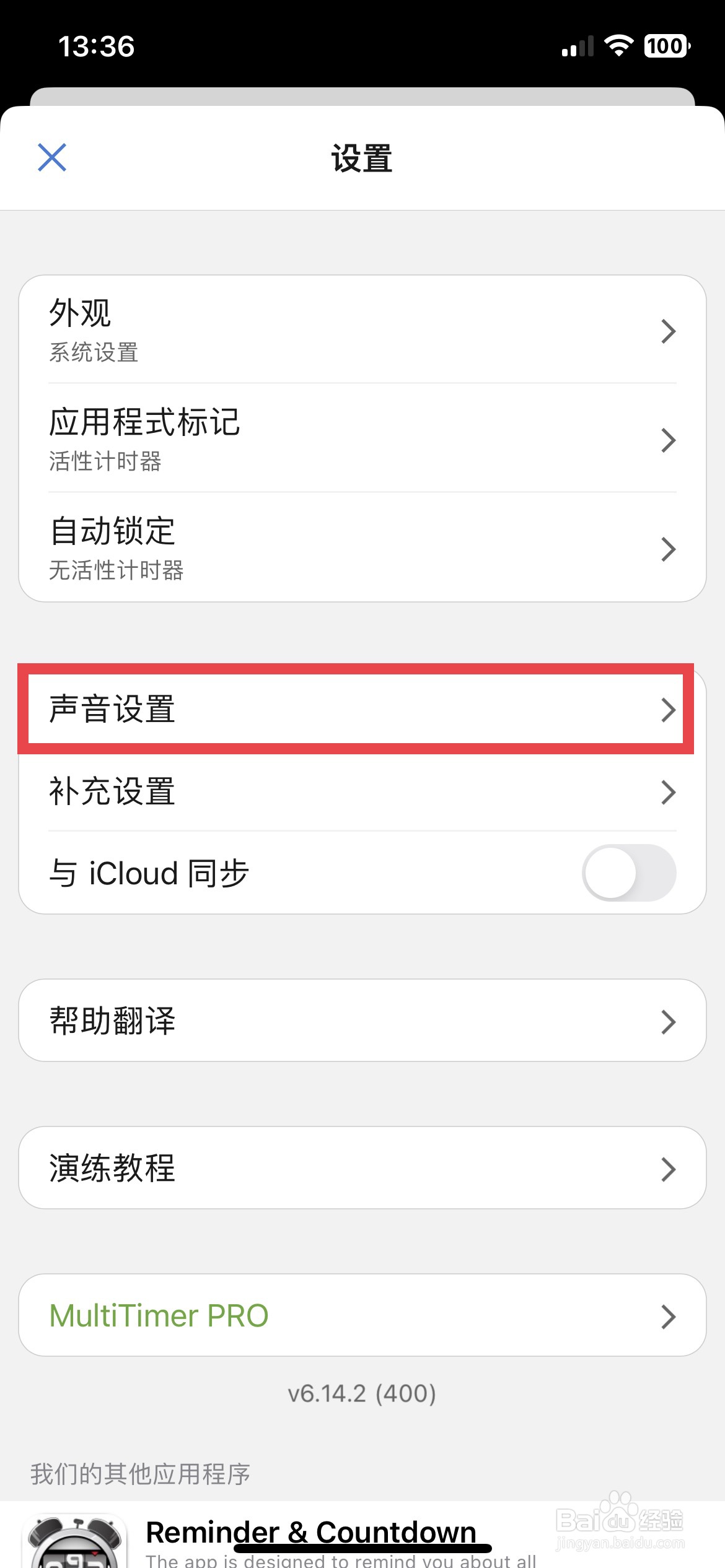Open the Reminder & Countdown app link
Screen dimensions: 725x1568
pos(311,1532)
